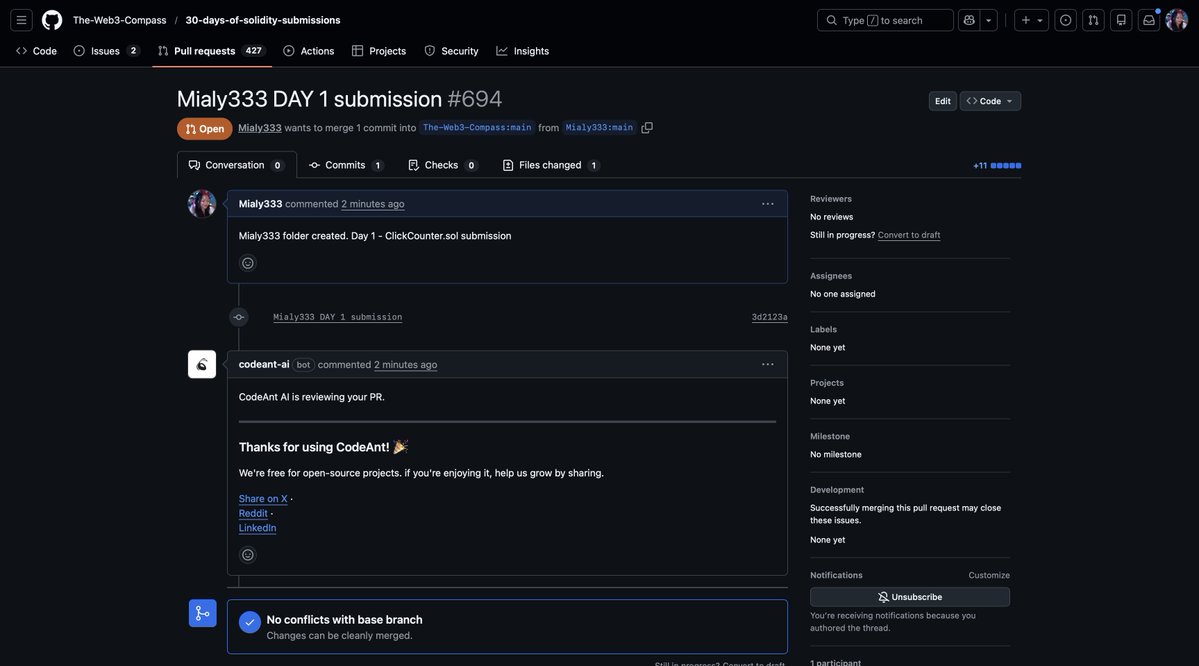Viewport: 1199px width, 666px height.
Task: Open the notifications inbox
Action: [x=1149, y=20]
